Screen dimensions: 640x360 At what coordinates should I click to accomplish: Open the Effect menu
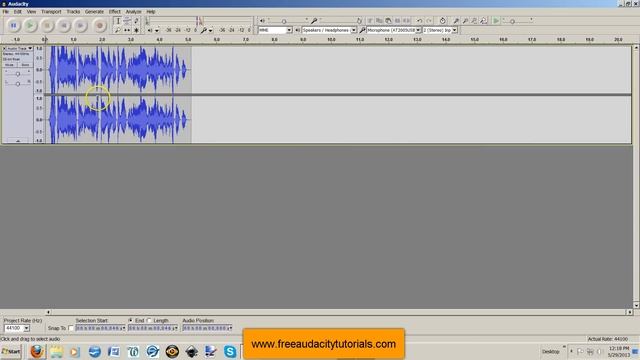click(x=115, y=12)
